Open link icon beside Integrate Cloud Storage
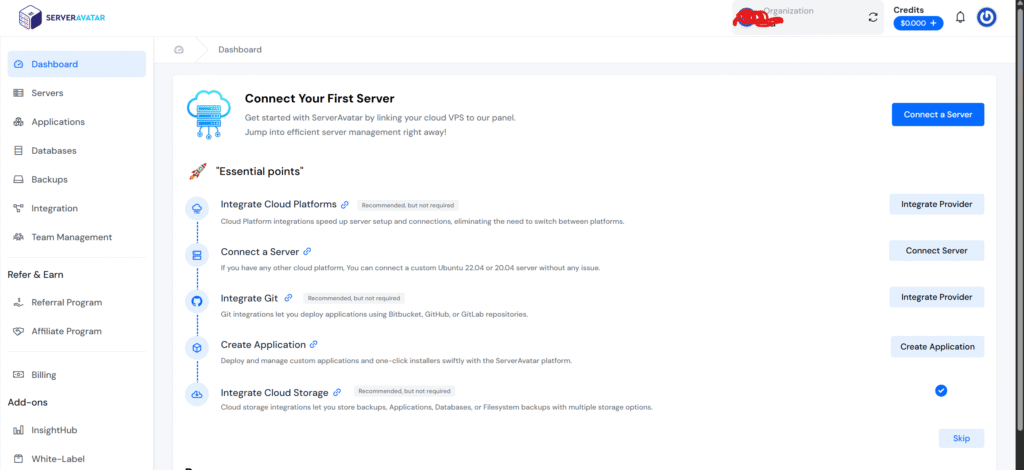1024x470 pixels. pyautogui.click(x=337, y=392)
